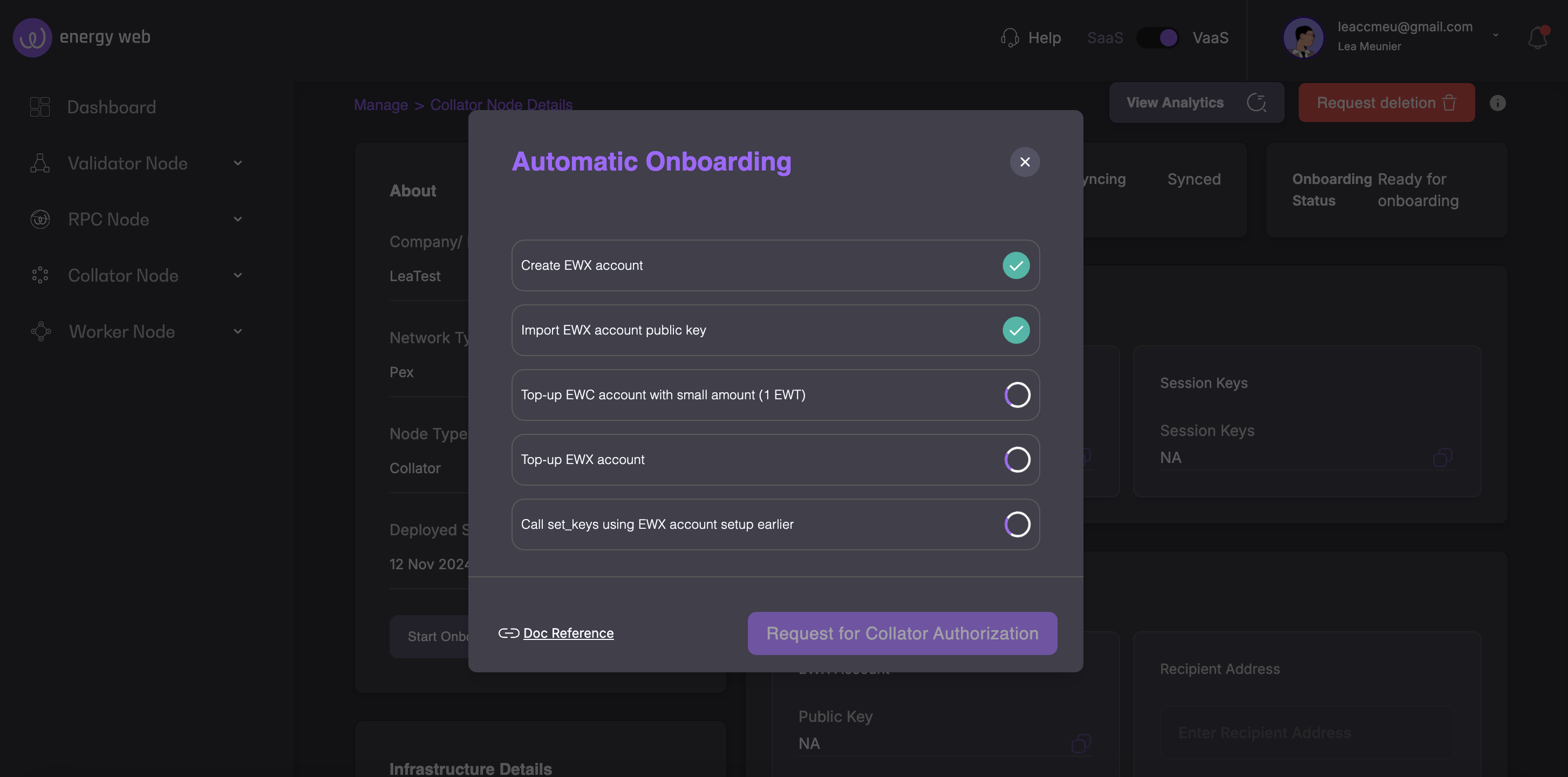The width and height of the screenshot is (1568, 777).
Task: Click the trash icon in Request deletion
Action: tap(1449, 103)
